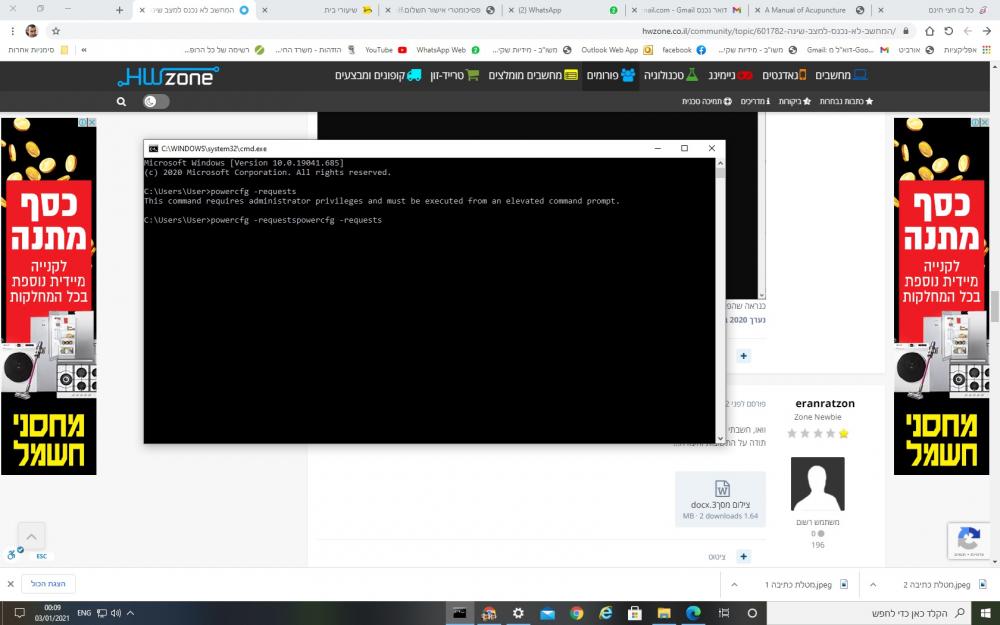Expand options for מטלת כתיבה 1.jpeg download

point(734,584)
